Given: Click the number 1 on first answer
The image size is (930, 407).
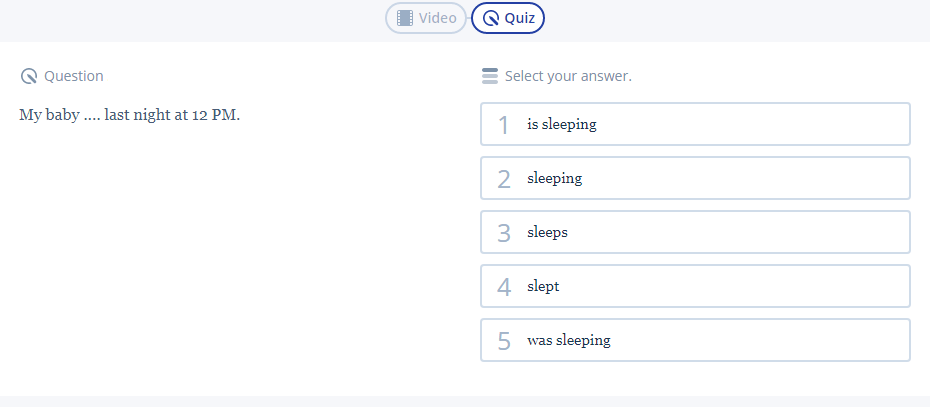Looking at the screenshot, I should [504, 125].
